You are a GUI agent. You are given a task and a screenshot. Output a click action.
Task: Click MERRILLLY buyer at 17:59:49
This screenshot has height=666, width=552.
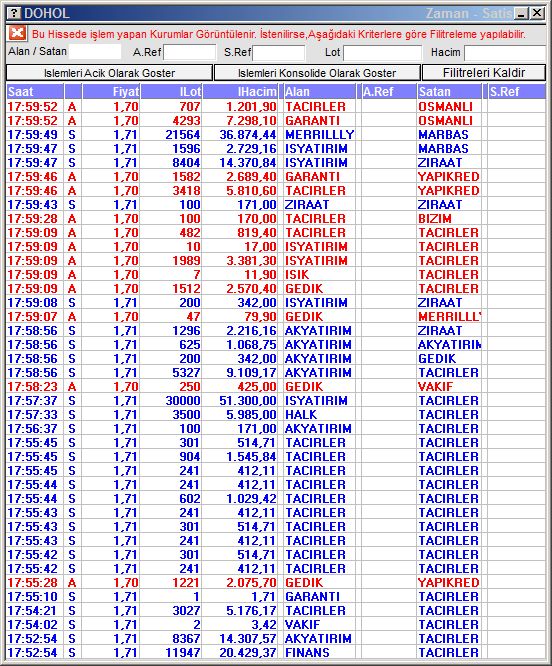click(319, 135)
